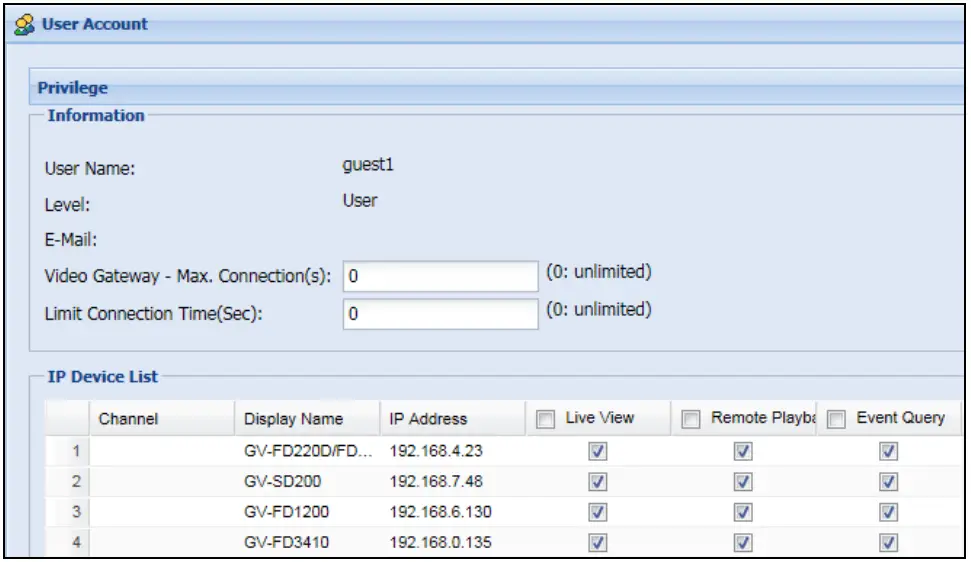Click the IP Address column header

pyautogui.click(x=453, y=419)
